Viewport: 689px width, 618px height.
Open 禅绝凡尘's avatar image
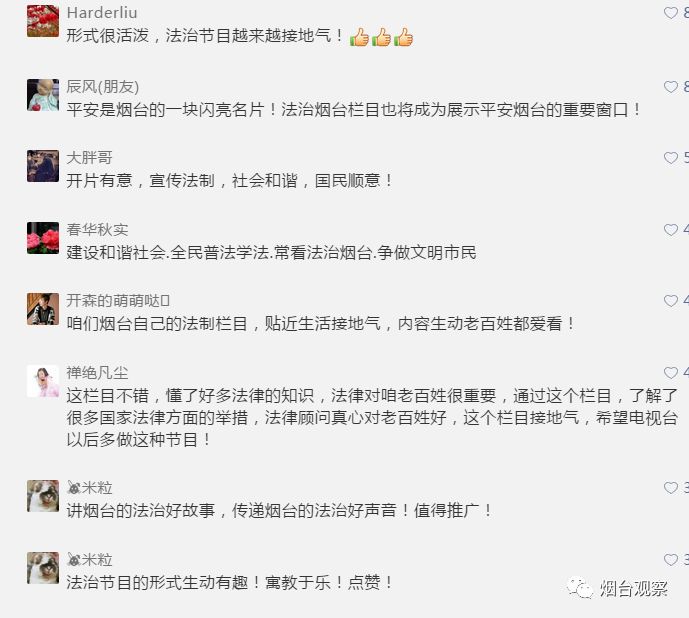(43, 381)
